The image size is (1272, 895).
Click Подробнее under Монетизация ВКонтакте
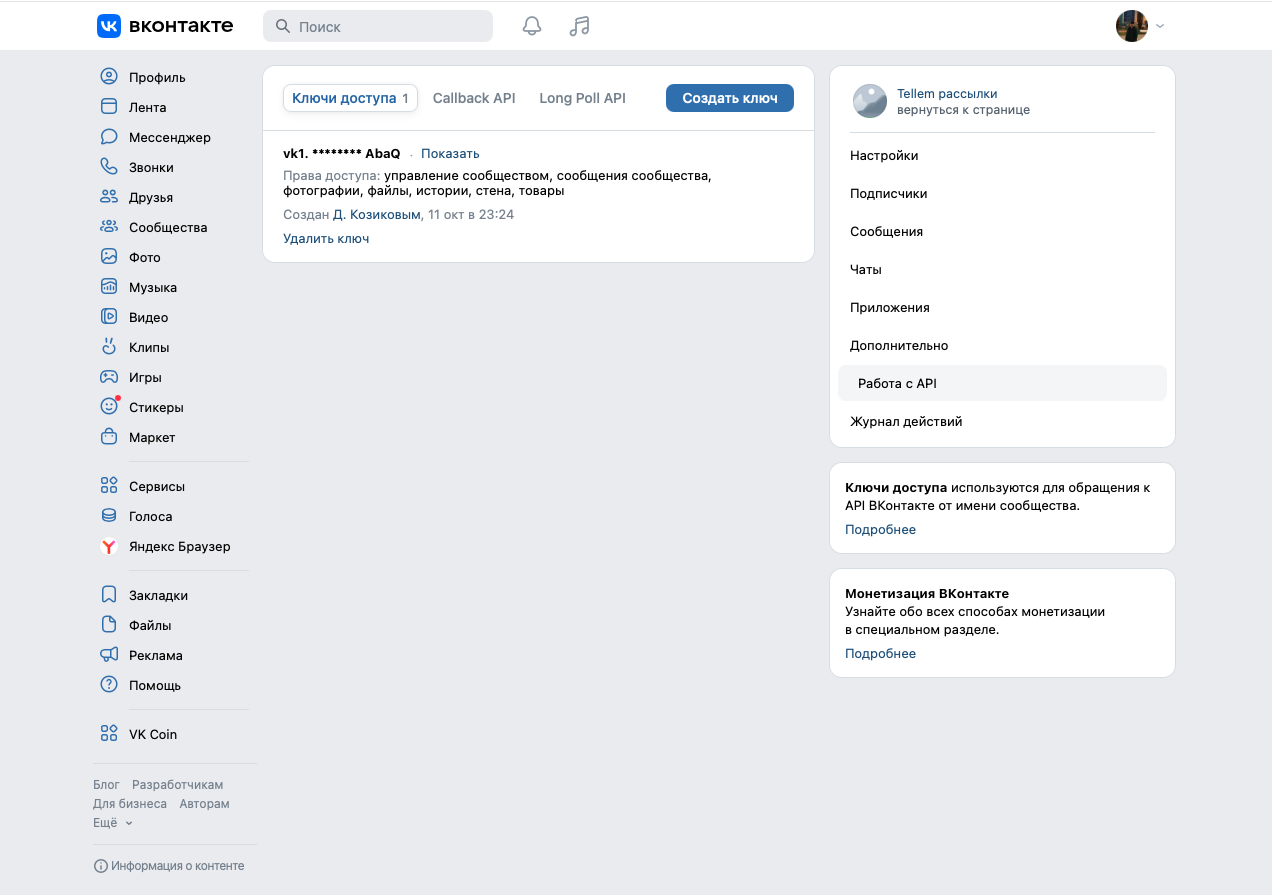[x=880, y=653]
